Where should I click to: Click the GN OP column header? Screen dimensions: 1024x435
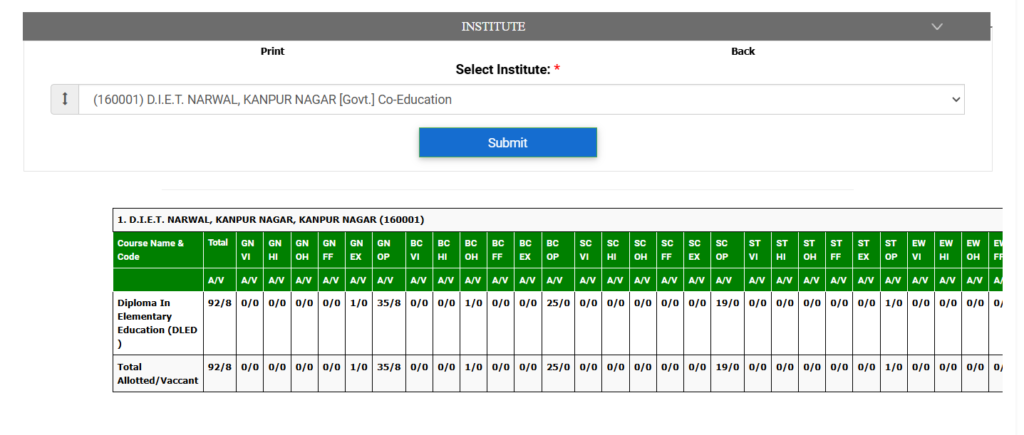coord(386,249)
